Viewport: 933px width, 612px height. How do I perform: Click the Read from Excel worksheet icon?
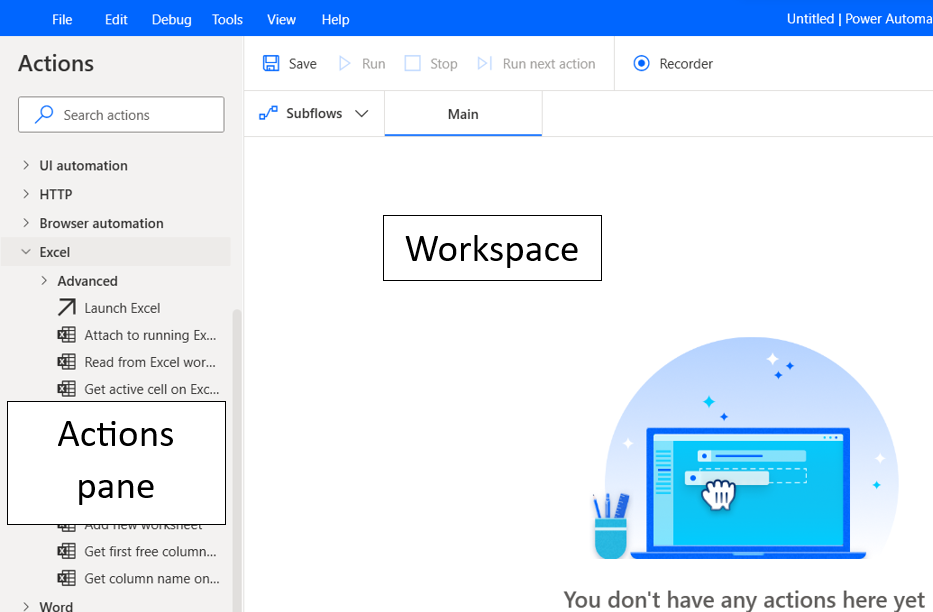pyautogui.click(x=66, y=361)
